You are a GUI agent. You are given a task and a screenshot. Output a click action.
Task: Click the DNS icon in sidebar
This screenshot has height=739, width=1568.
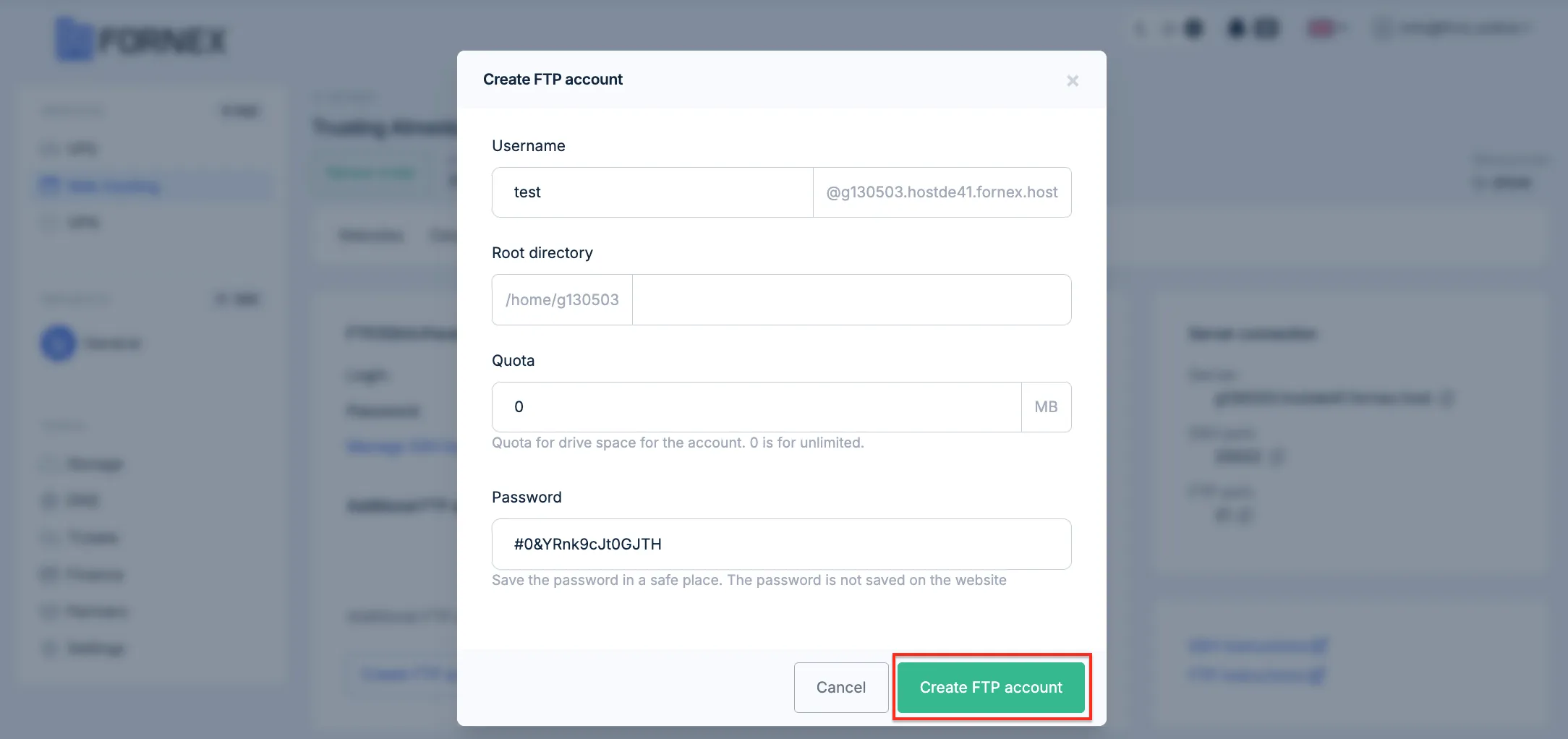click(49, 500)
